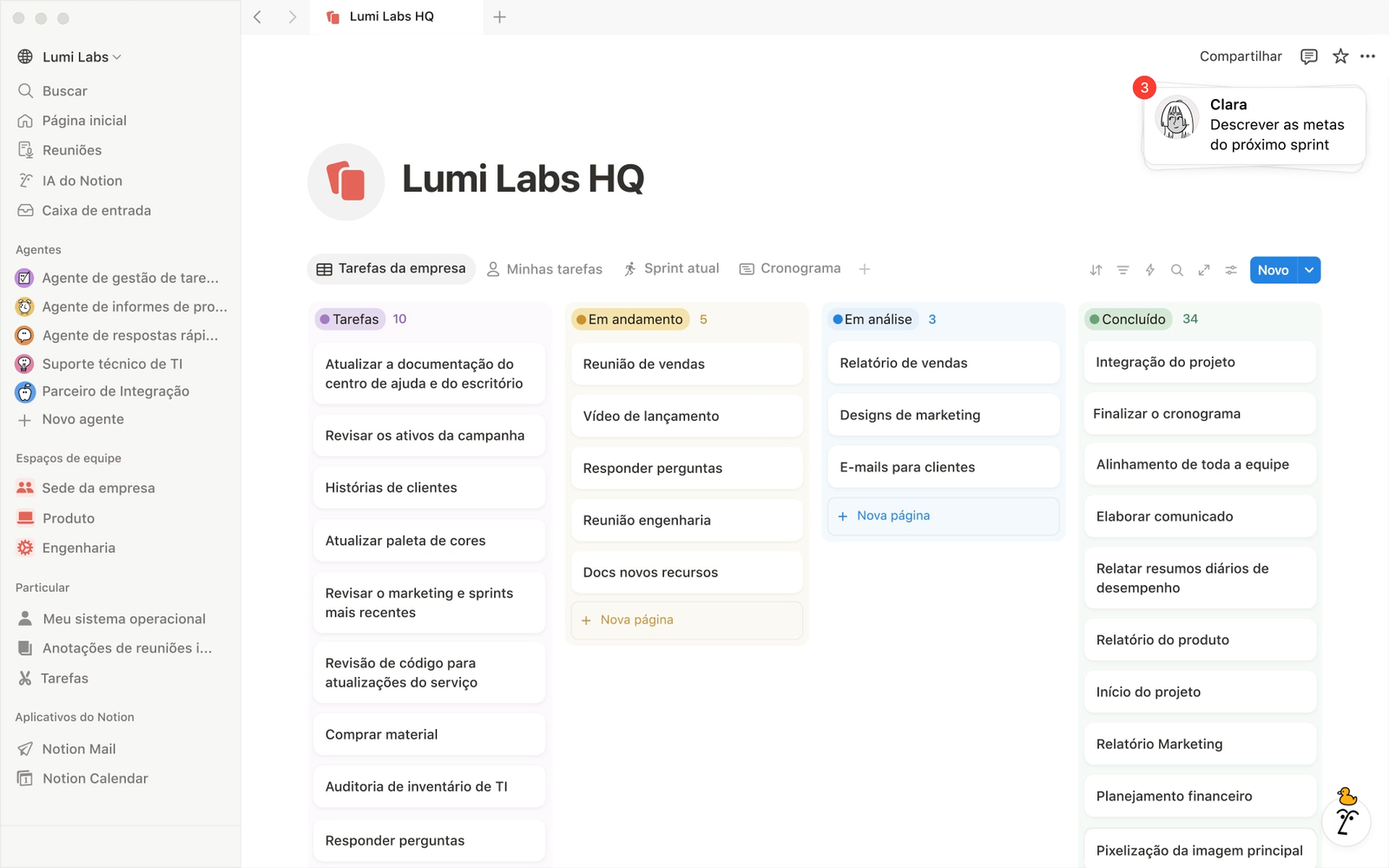Open the Designs de marketing card

pyautogui.click(x=944, y=415)
